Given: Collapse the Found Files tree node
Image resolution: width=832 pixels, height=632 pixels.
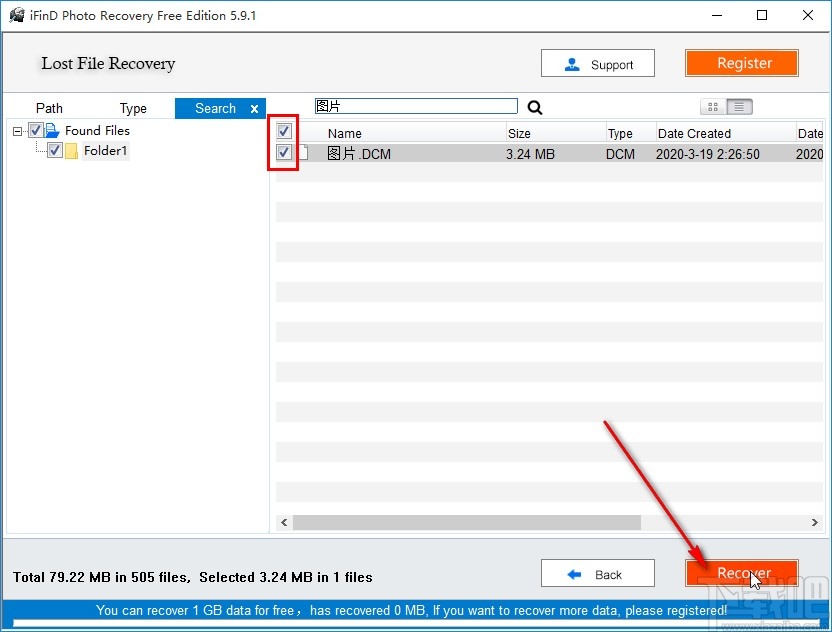Looking at the screenshot, I should click(x=18, y=131).
